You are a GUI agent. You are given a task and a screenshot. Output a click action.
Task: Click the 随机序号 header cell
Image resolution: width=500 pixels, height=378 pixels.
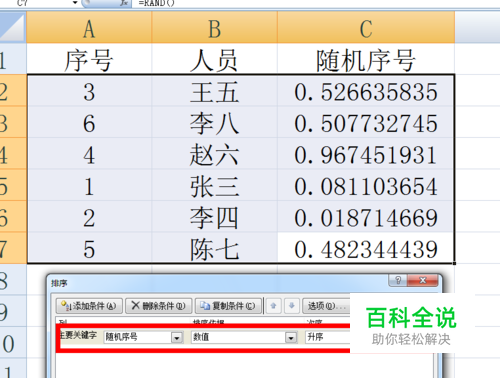coord(366,59)
